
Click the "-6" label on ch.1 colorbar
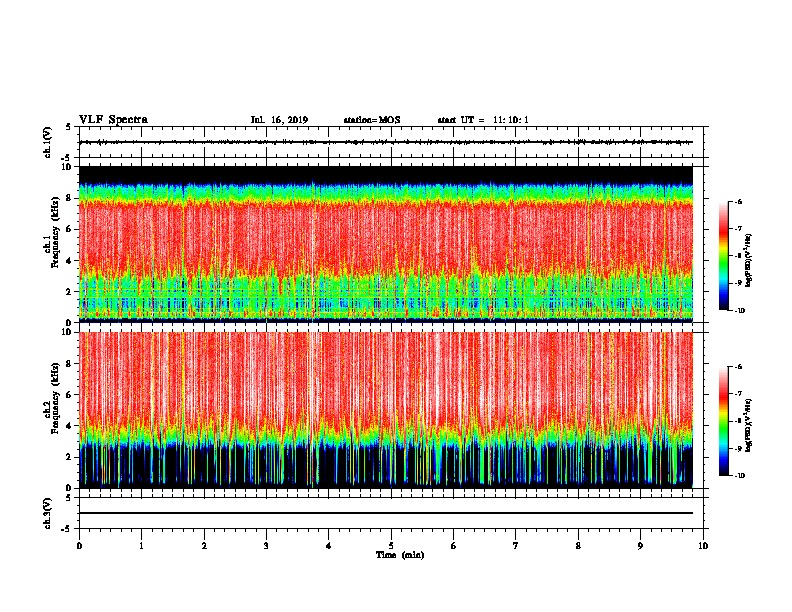coord(738,201)
